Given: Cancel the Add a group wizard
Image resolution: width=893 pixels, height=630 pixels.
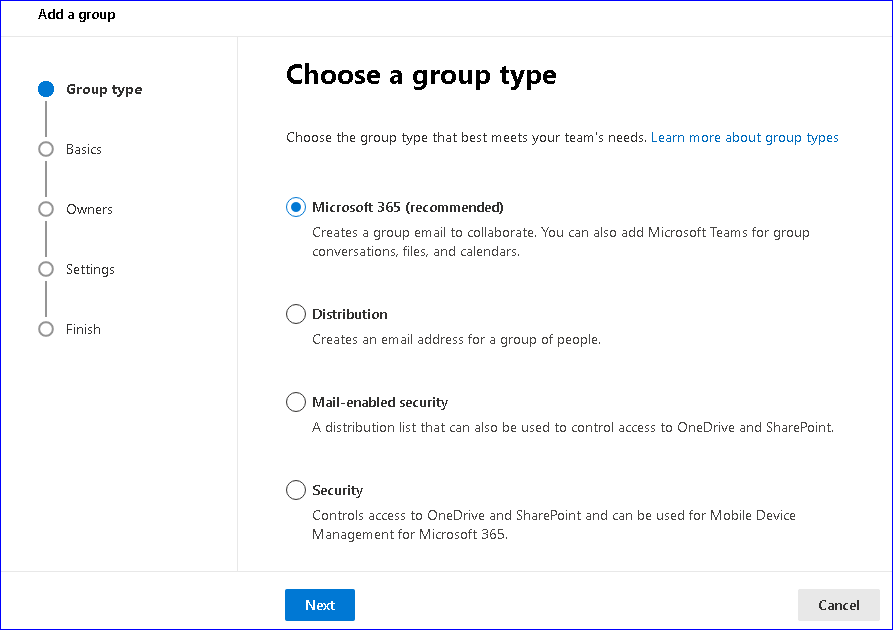Looking at the screenshot, I should coord(838,605).
